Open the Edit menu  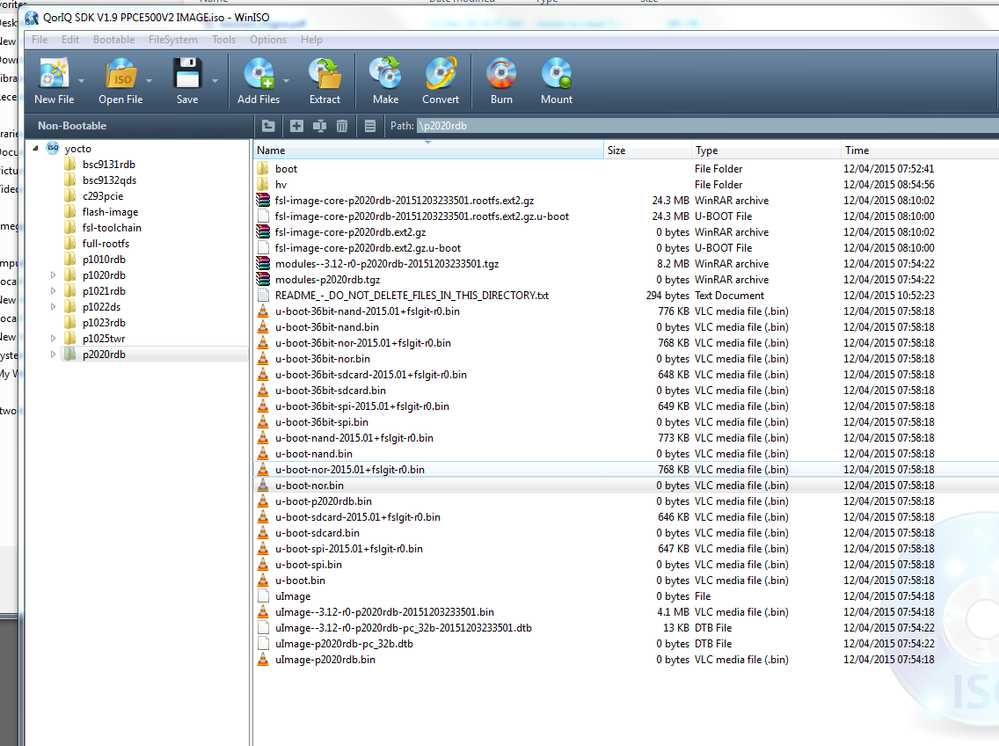pyautogui.click(x=70, y=39)
